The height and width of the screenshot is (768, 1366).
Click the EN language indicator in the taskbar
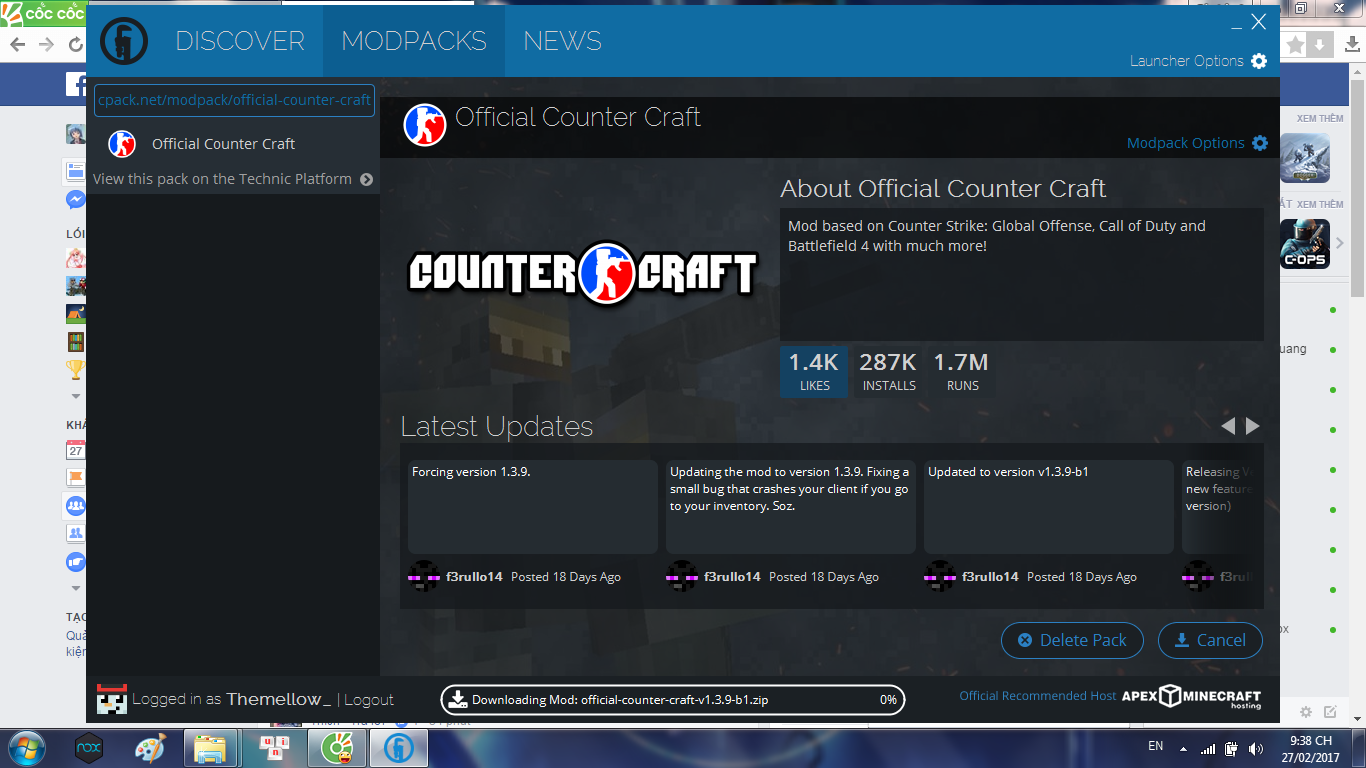coord(1156,746)
